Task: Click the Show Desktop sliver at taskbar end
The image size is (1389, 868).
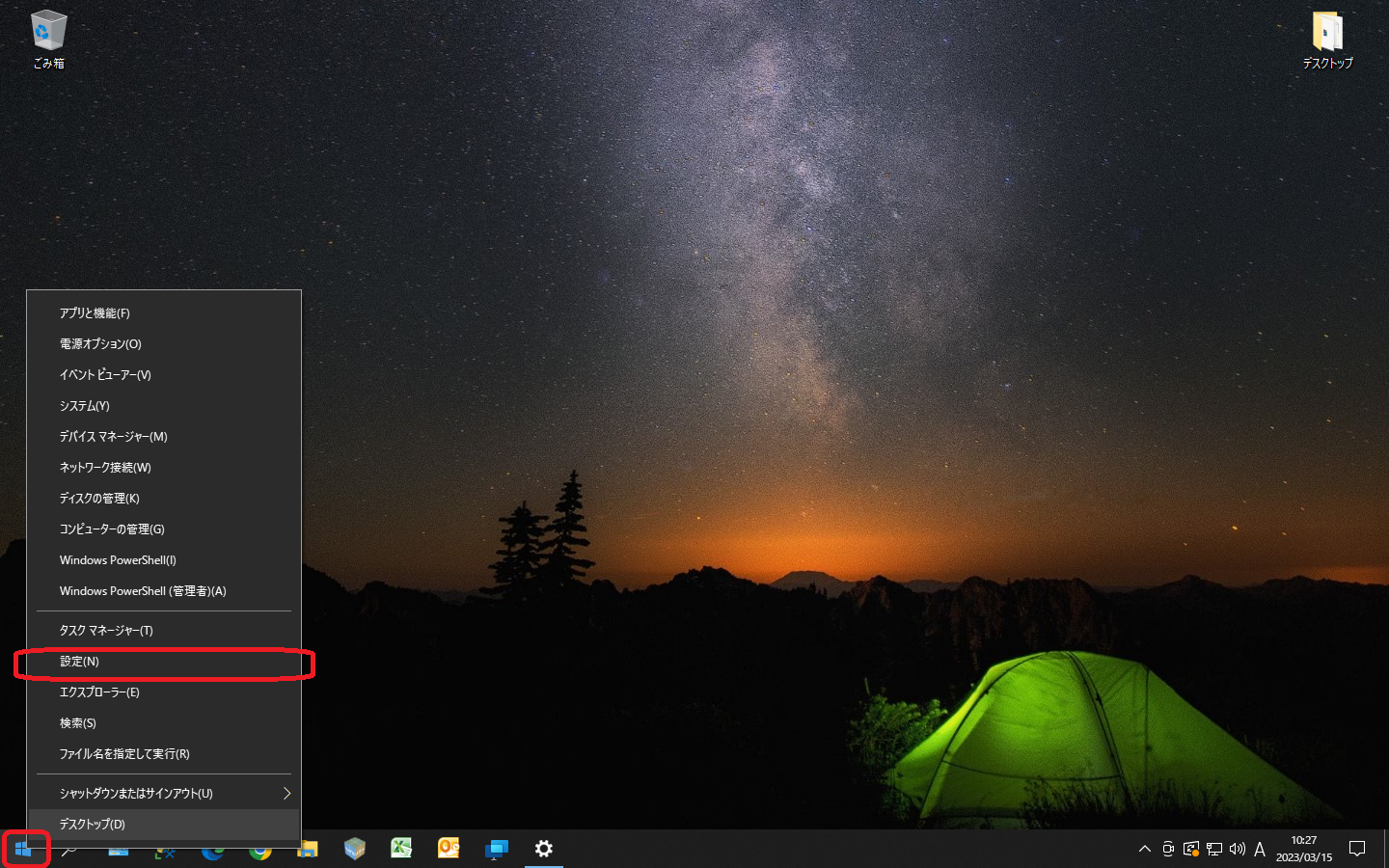Action: 1385,849
